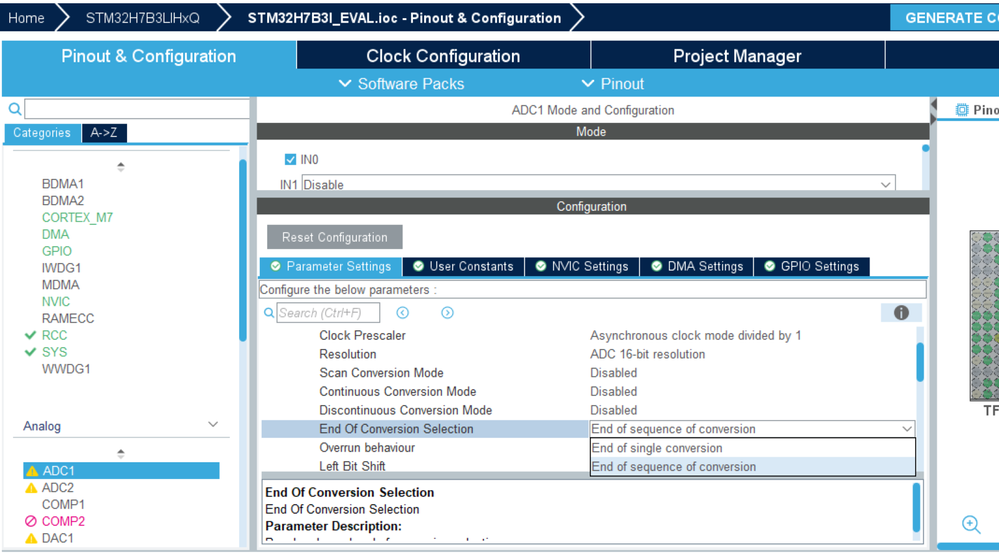Viewport: 999px width, 557px height.
Task: Go to next parameter search result arrow
Action: coord(447,313)
